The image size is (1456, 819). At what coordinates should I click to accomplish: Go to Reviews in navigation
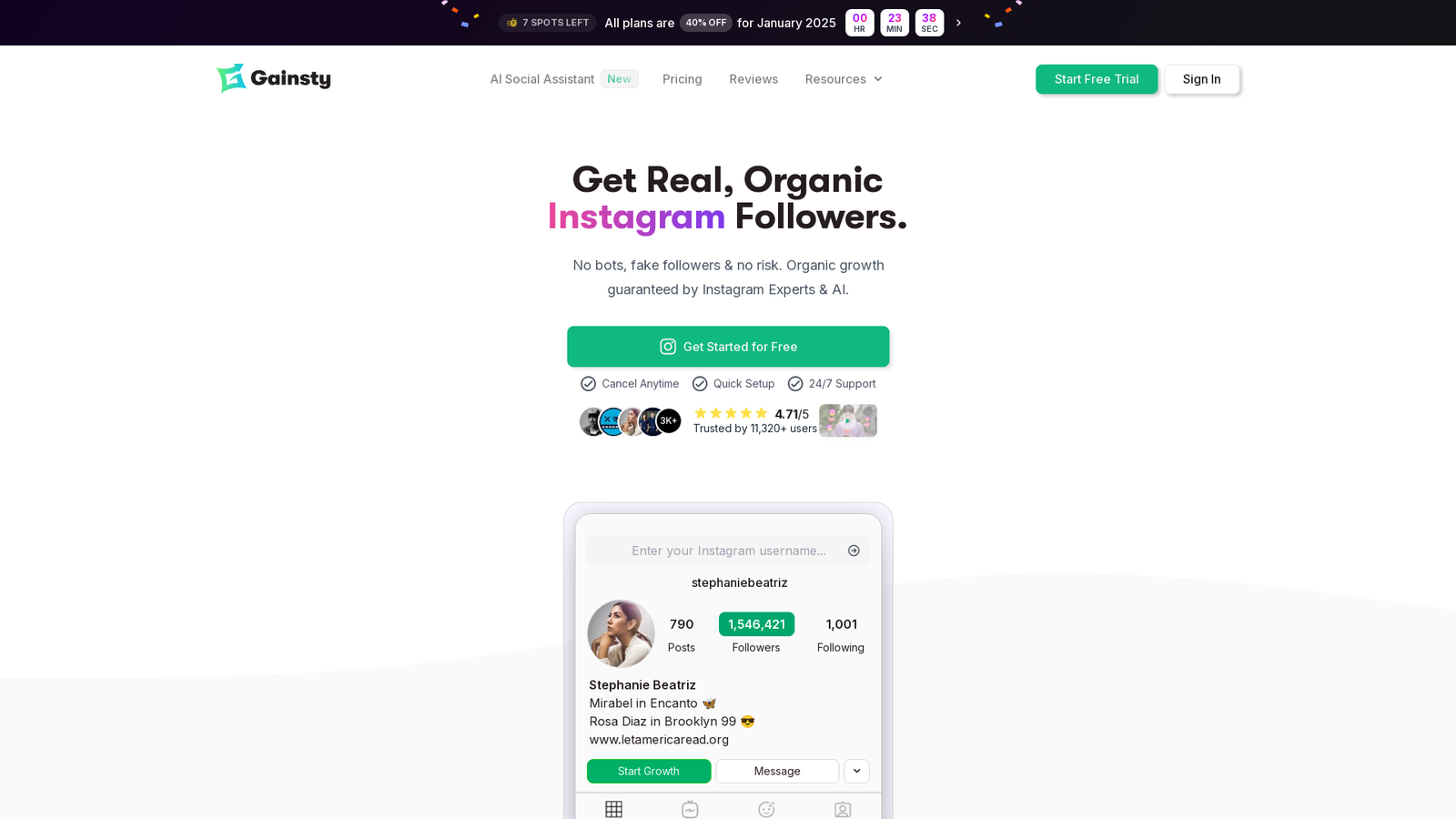[753, 79]
